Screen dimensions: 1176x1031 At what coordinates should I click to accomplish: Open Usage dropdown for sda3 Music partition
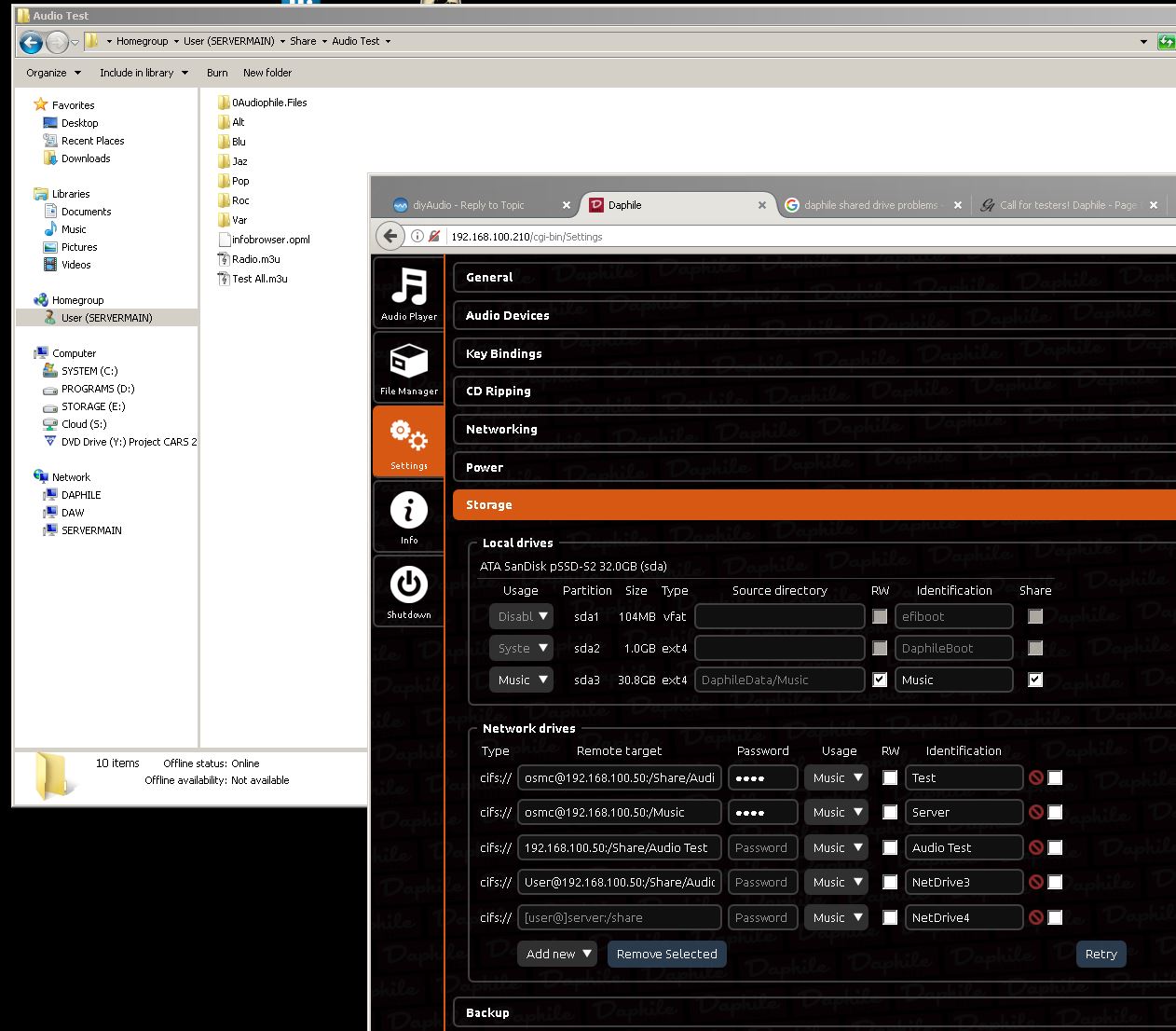[521, 680]
